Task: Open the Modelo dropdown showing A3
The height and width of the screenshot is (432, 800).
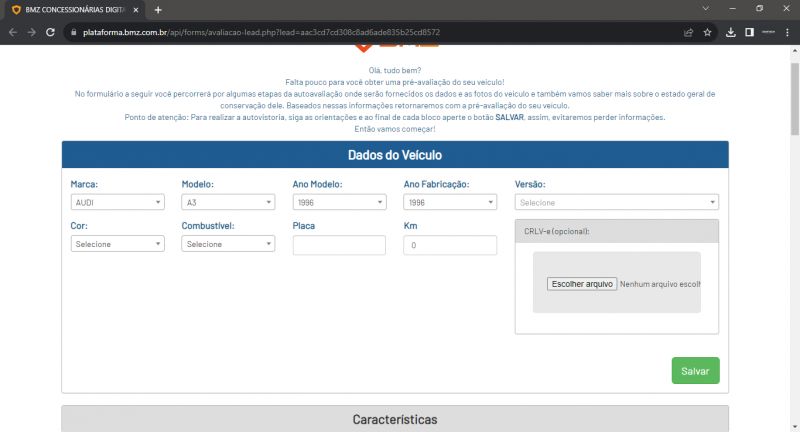Action: coord(227,202)
